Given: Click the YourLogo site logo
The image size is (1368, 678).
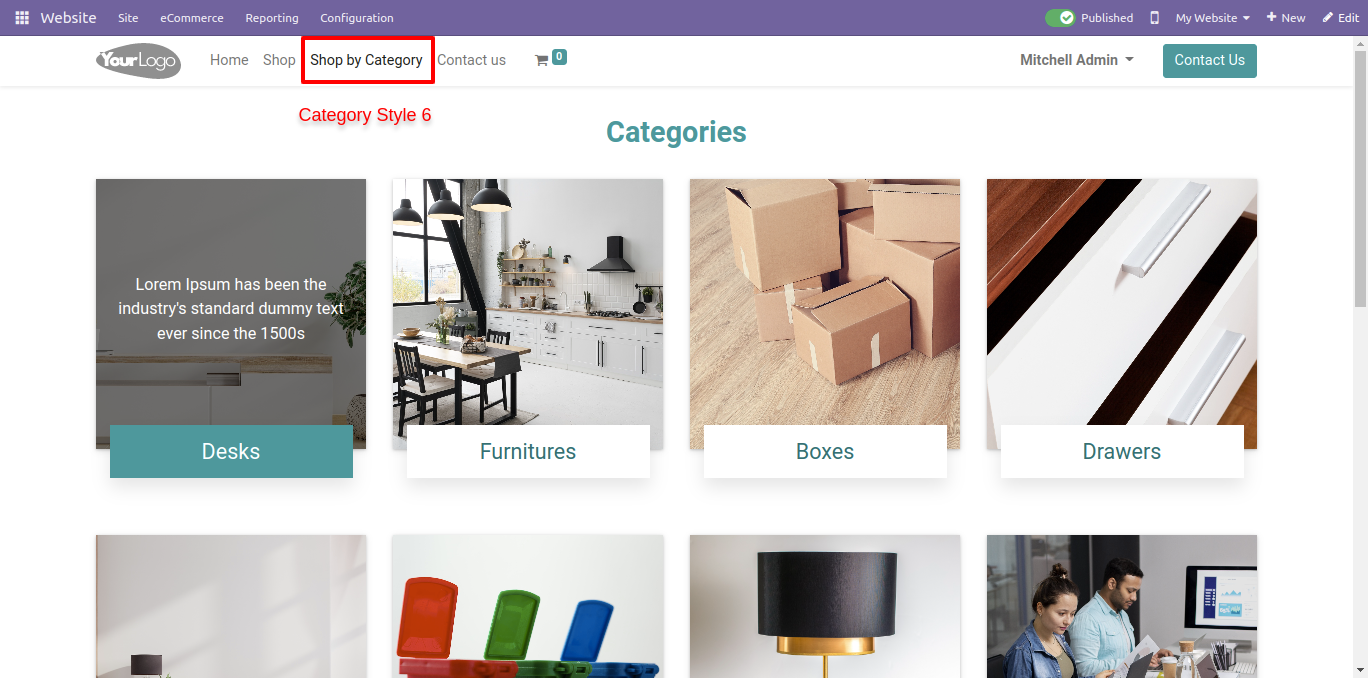Looking at the screenshot, I should pos(139,61).
